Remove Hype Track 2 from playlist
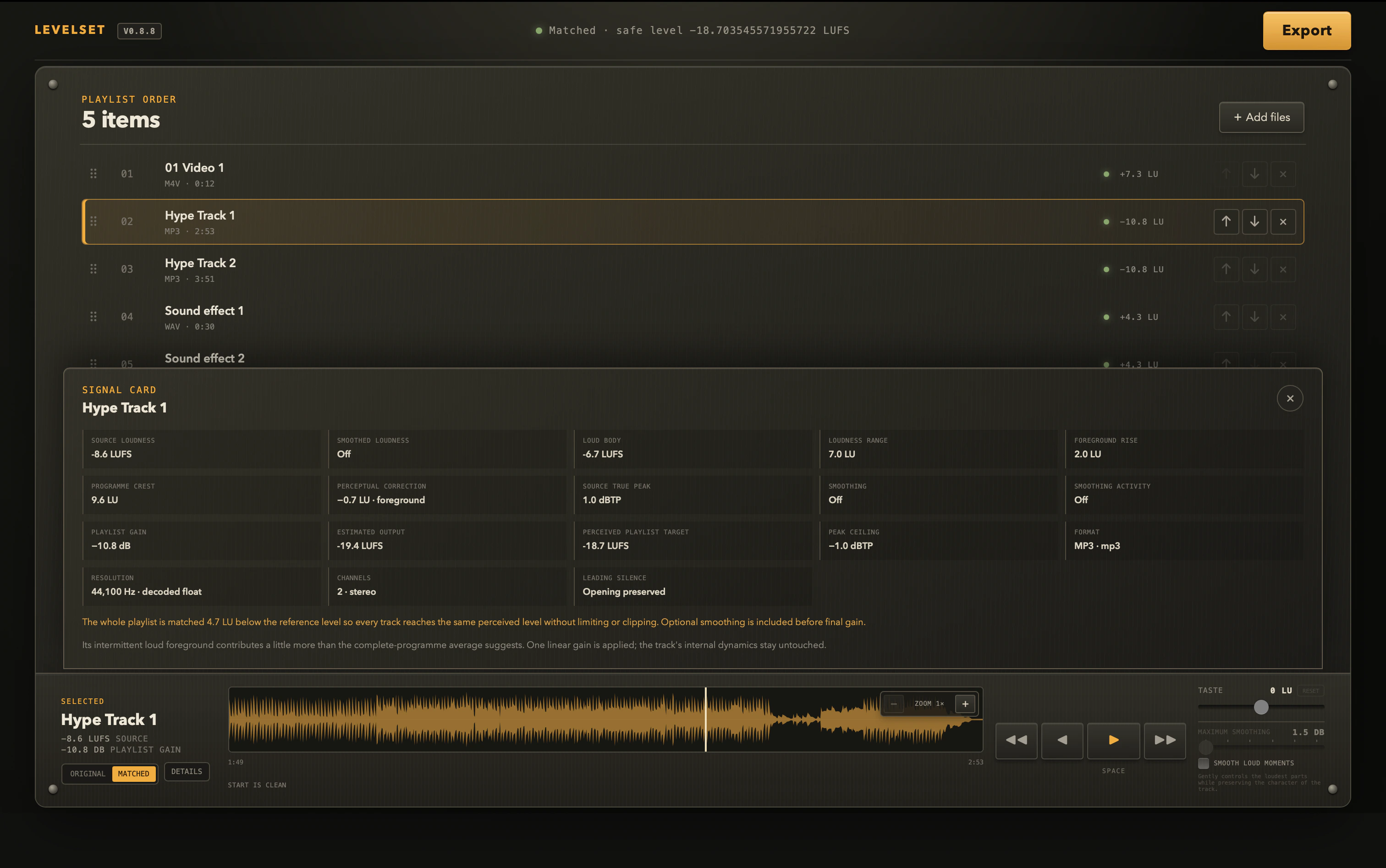The height and width of the screenshot is (868, 1386). (x=1283, y=269)
